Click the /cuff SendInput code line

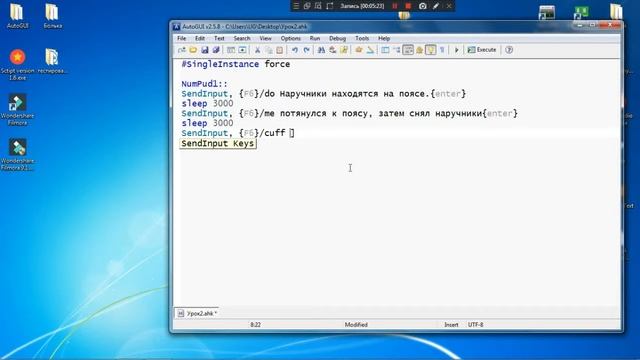point(238,133)
